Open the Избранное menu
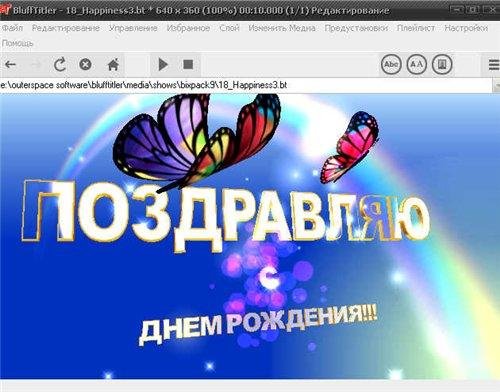This screenshot has height=392, width=500. point(188,28)
